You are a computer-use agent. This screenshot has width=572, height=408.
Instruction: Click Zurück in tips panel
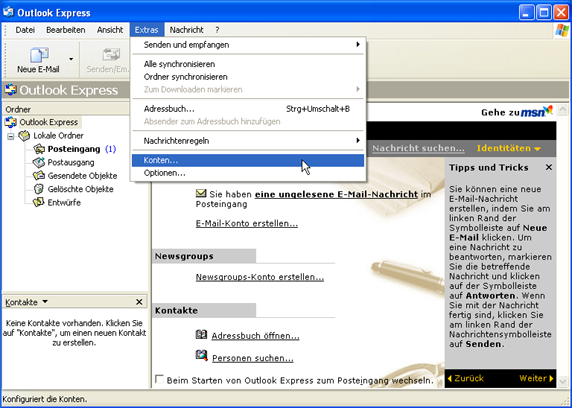(x=466, y=378)
